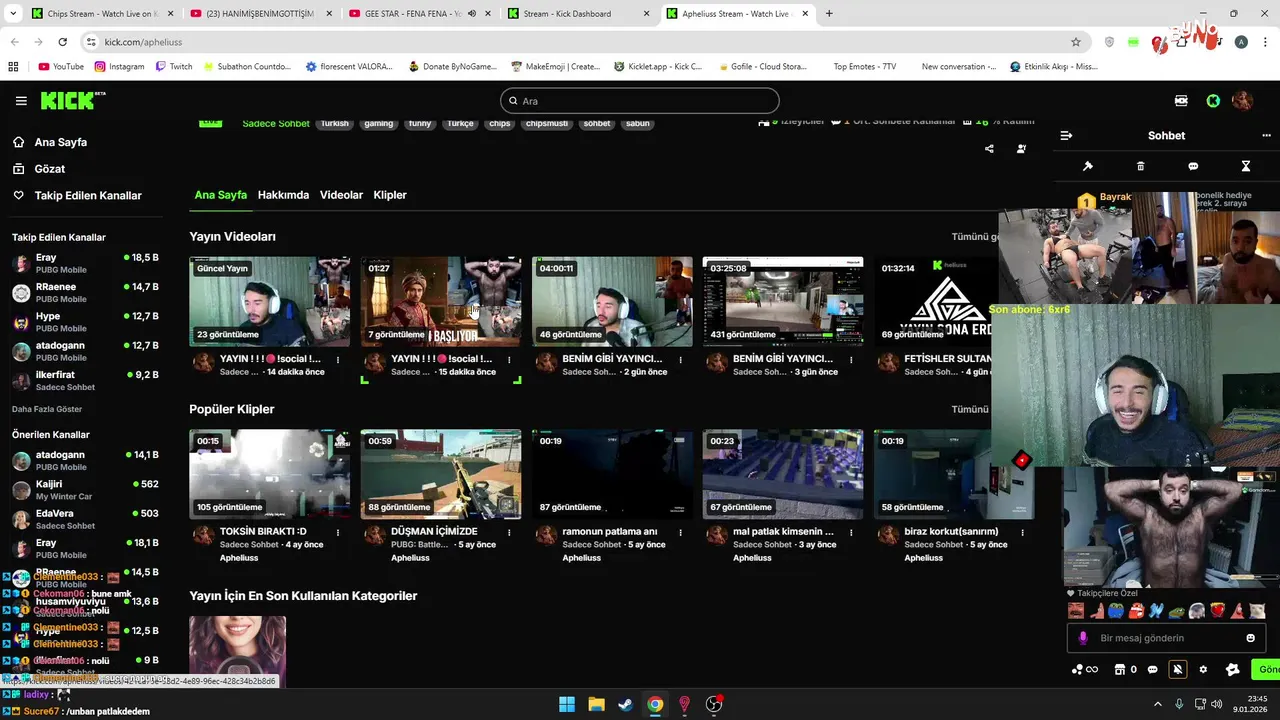Expand Daha Fazla Göster list
1280x720 pixels.
(x=47, y=409)
